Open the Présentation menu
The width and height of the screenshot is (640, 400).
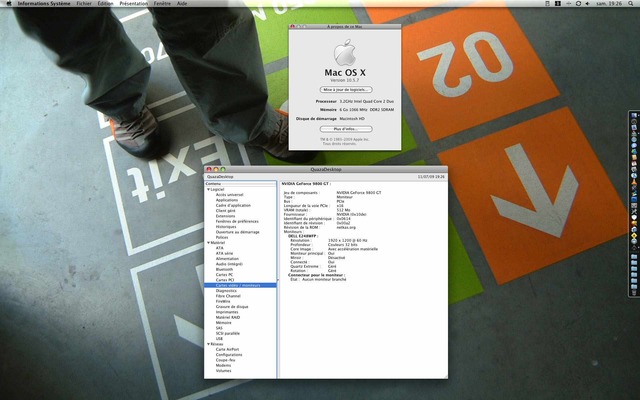pyautogui.click(x=133, y=3)
